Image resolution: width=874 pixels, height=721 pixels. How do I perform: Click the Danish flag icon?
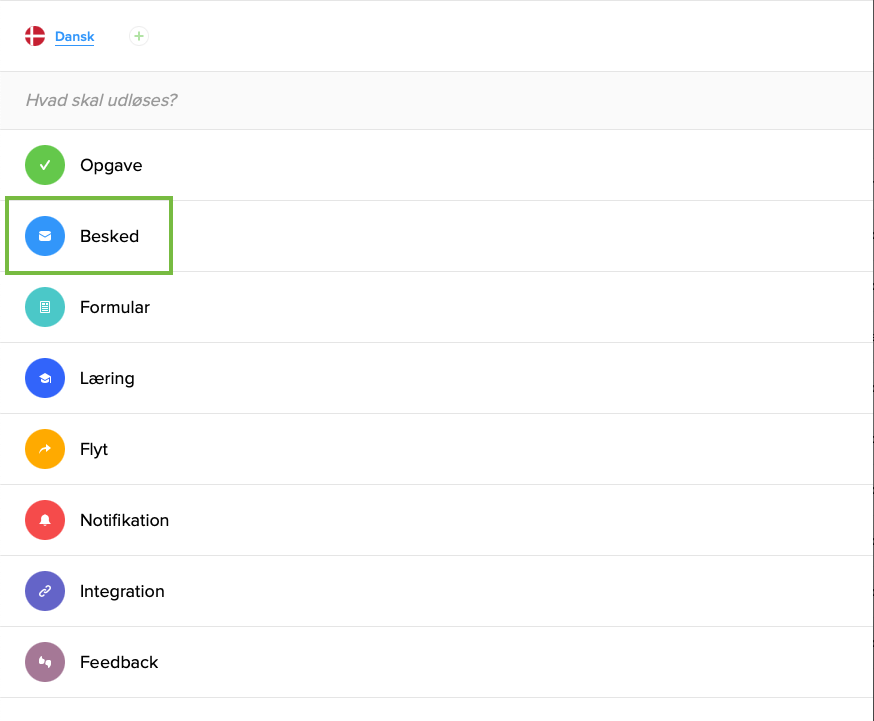tap(35, 37)
